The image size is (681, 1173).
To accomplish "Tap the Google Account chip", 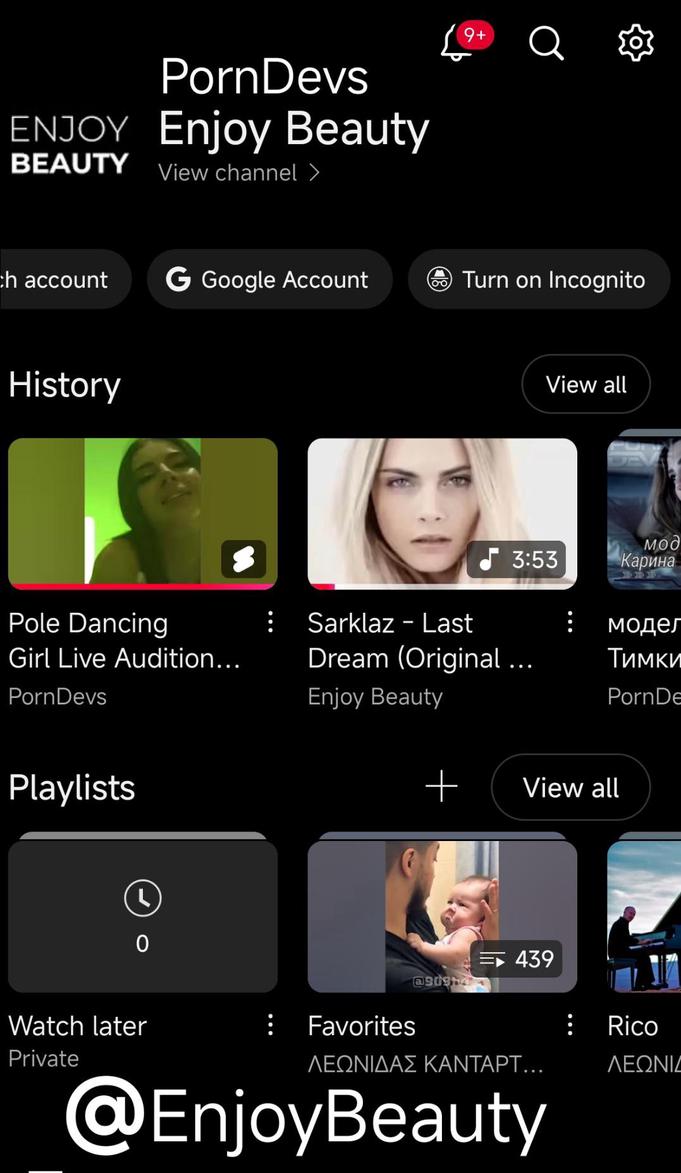I will point(269,279).
